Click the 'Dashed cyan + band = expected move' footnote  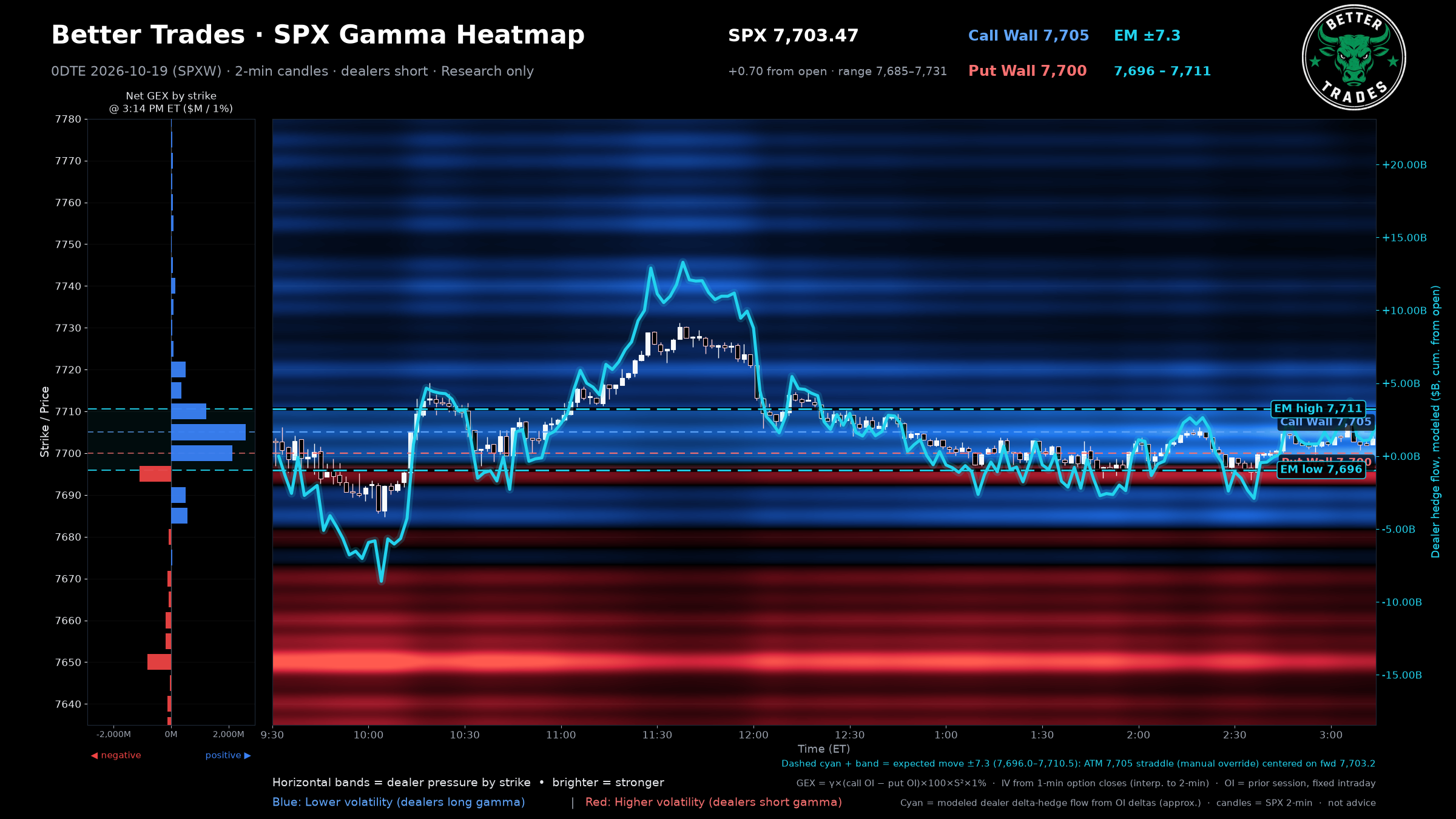click(1079, 764)
